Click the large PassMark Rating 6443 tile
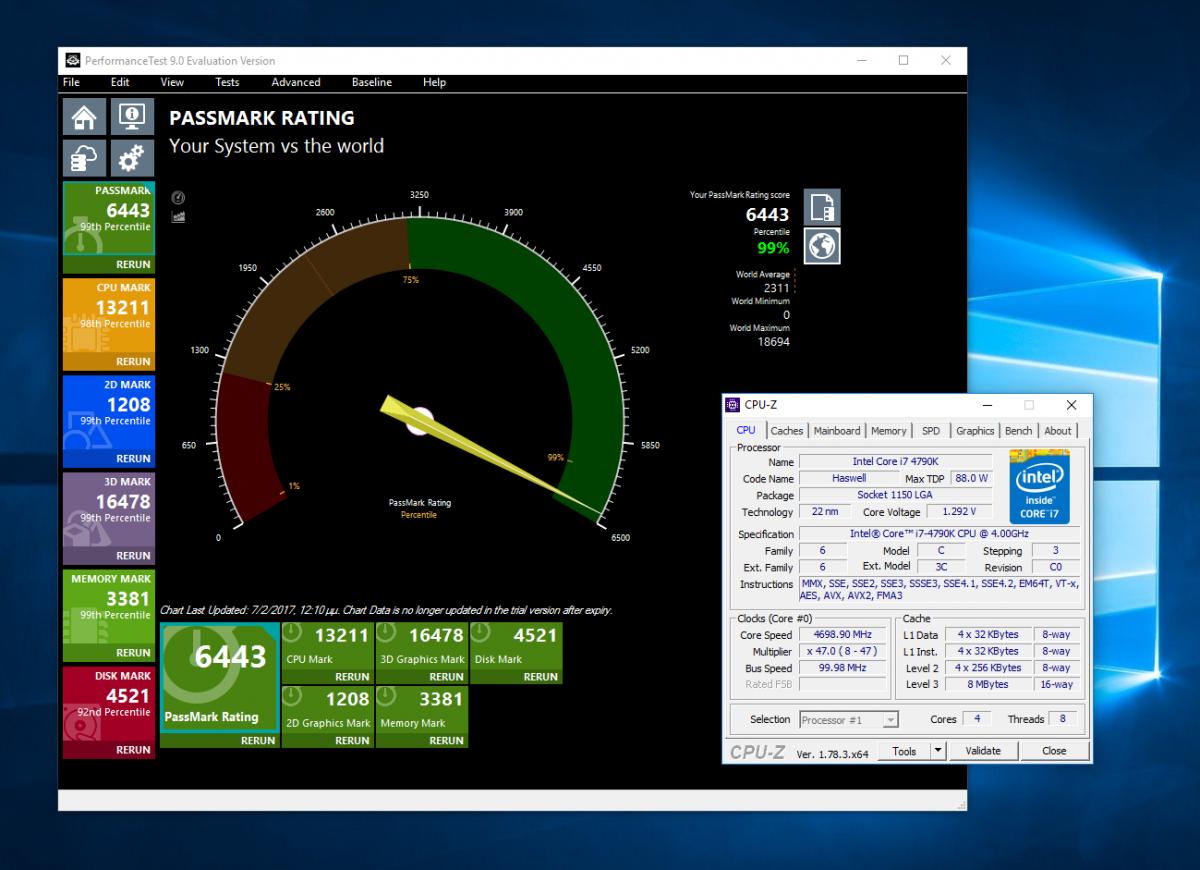The image size is (1200, 870). 219,677
